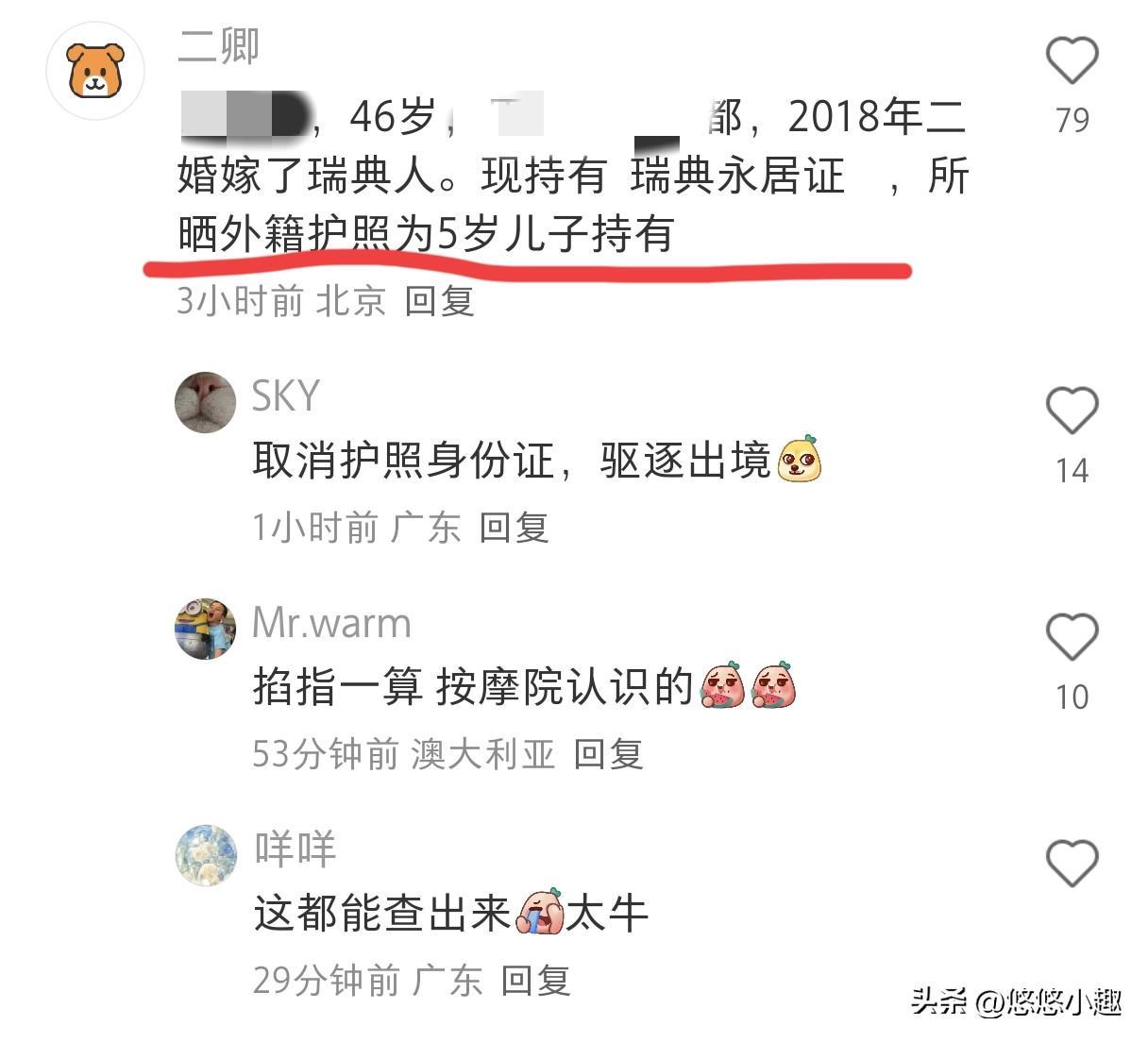1148x1042 pixels.
Task: Open username SKY
Action: [x=286, y=395]
